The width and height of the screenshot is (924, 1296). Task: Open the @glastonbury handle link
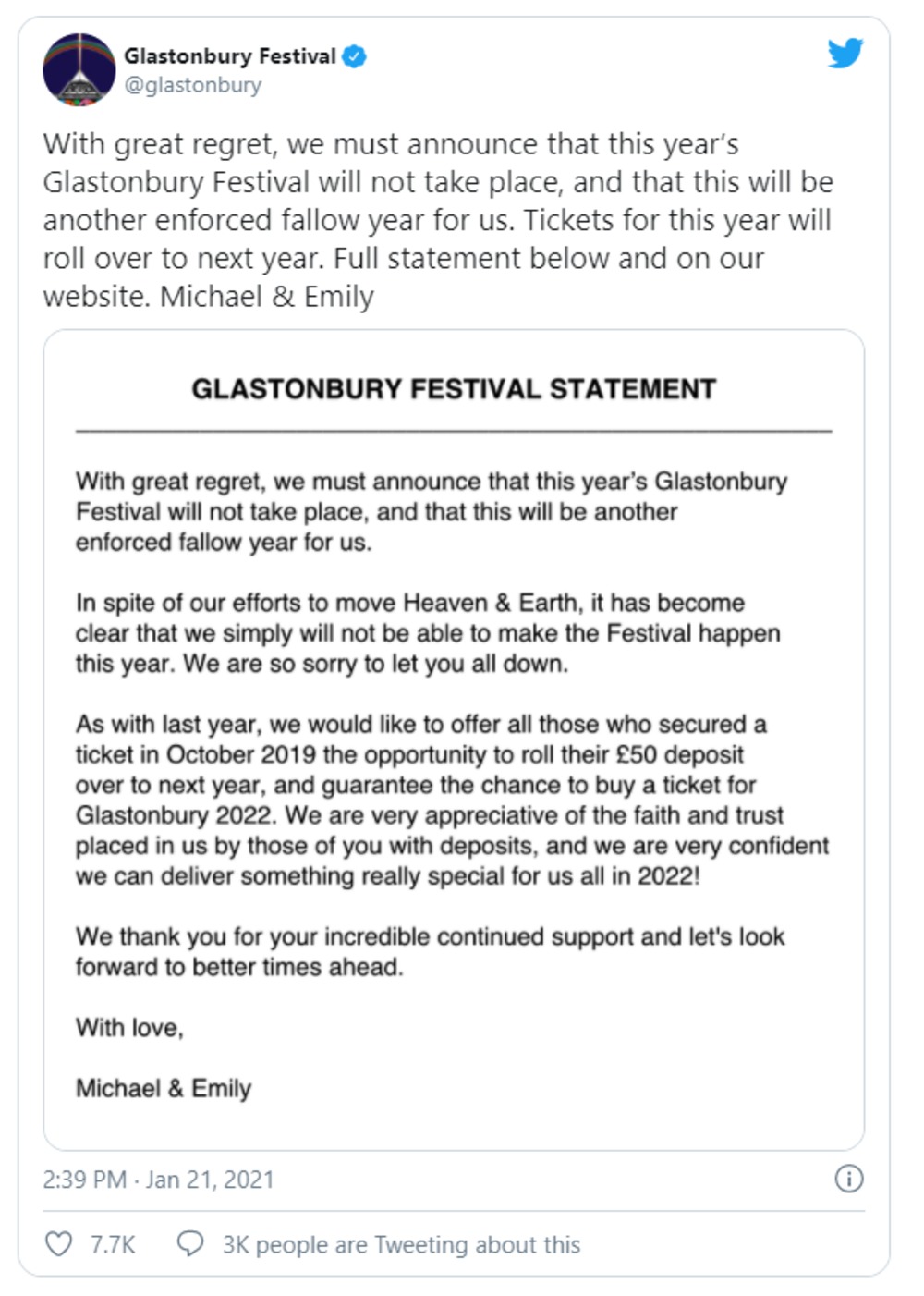click(193, 85)
